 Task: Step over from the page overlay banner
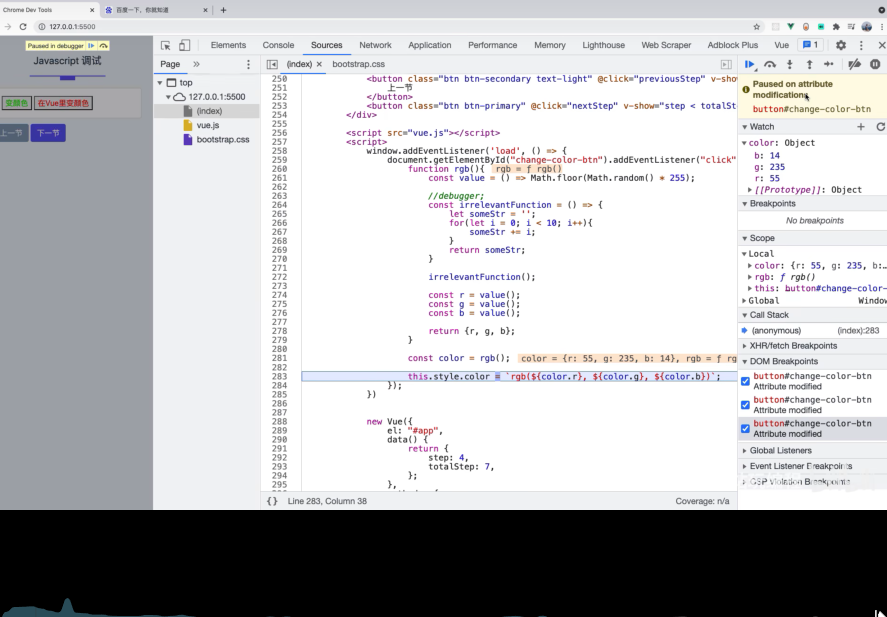[x=104, y=46]
